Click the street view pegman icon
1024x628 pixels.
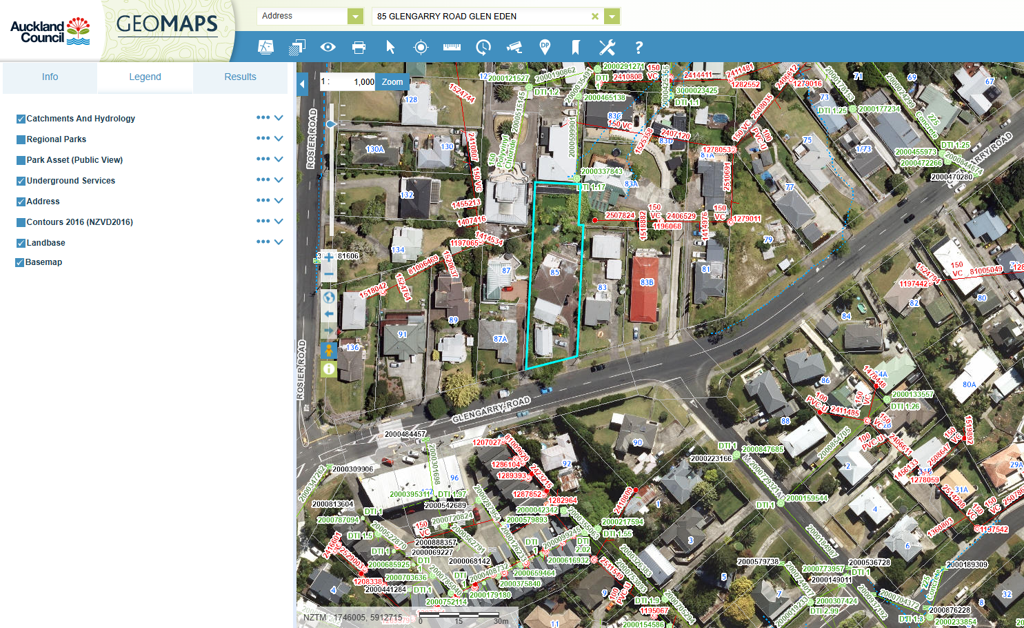pyautogui.click(x=328, y=351)
